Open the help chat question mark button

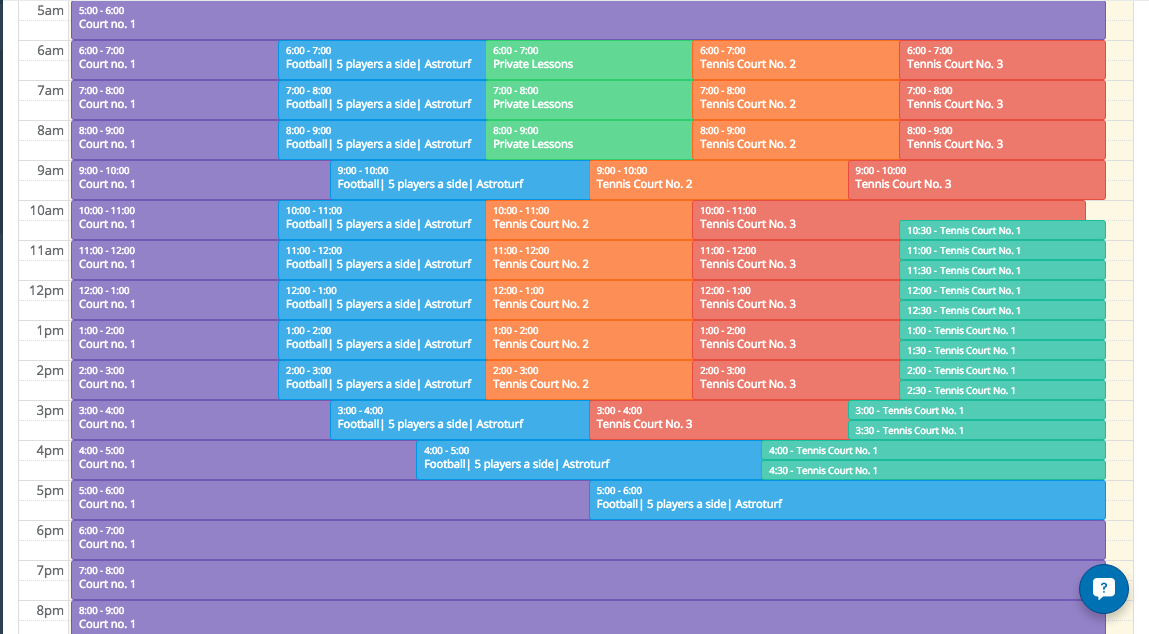click(x=1103, y=588)
